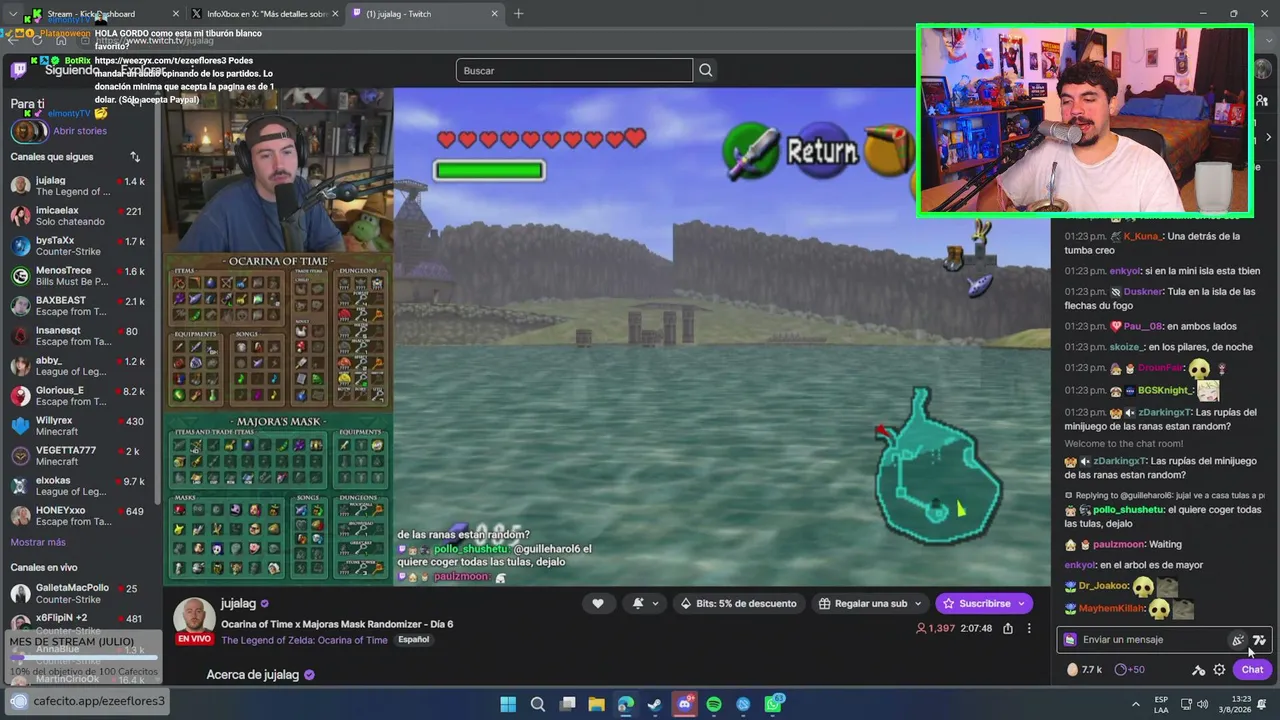Open the three-dot stream options menu
The height and width of the screenshot is (720, 1280).
1029,628
